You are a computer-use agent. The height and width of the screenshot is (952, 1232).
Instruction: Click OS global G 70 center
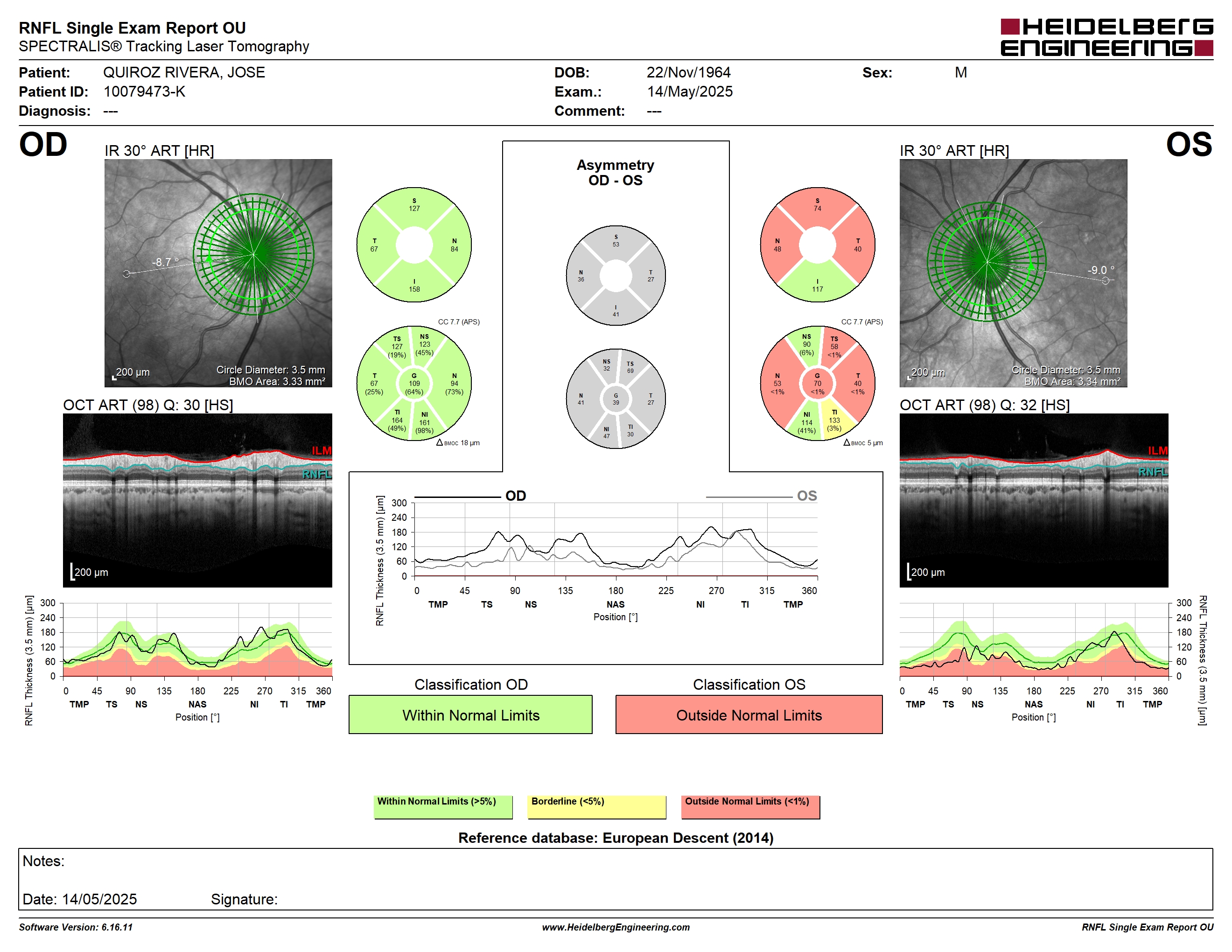click(x=818, y=384)
